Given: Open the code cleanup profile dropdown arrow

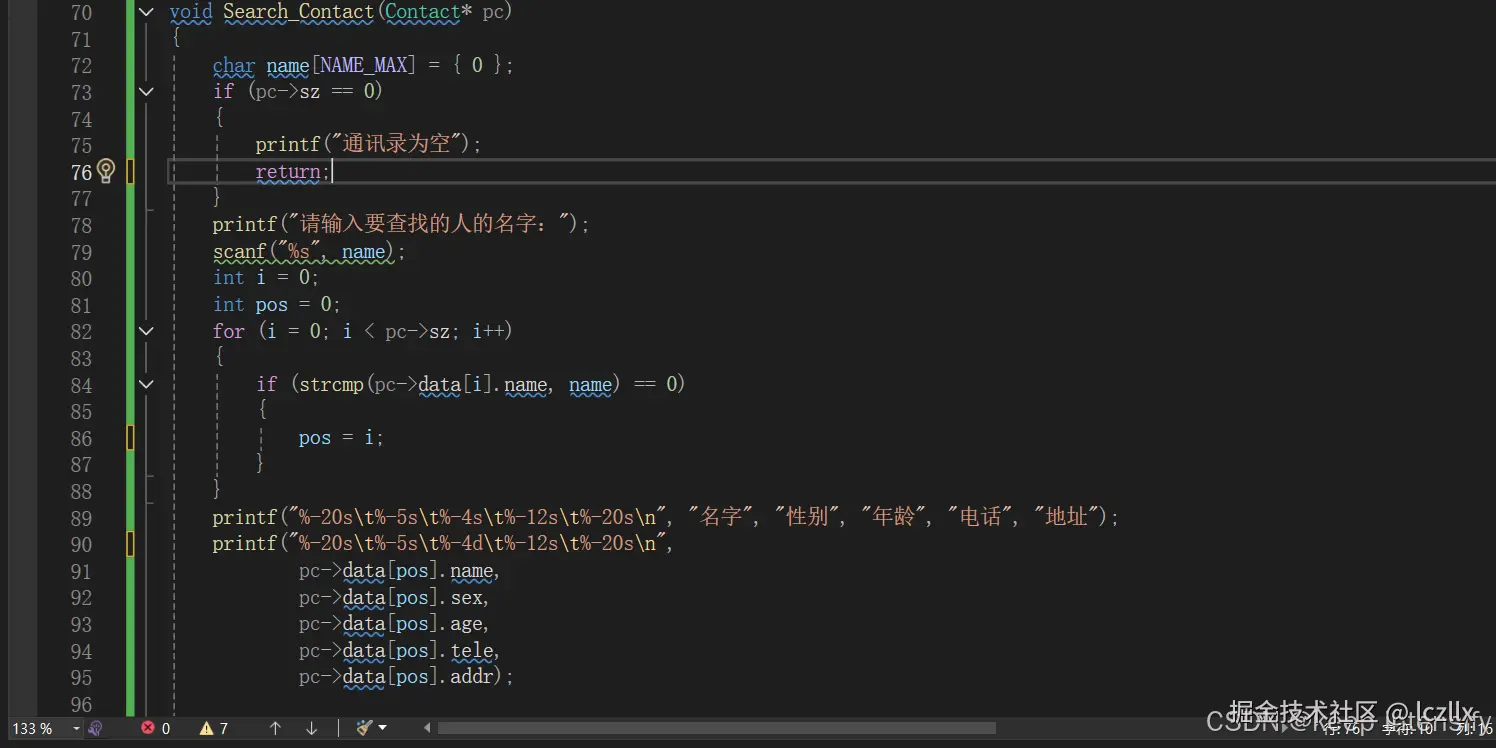Looking at the screenshot, I should (383, 728).
